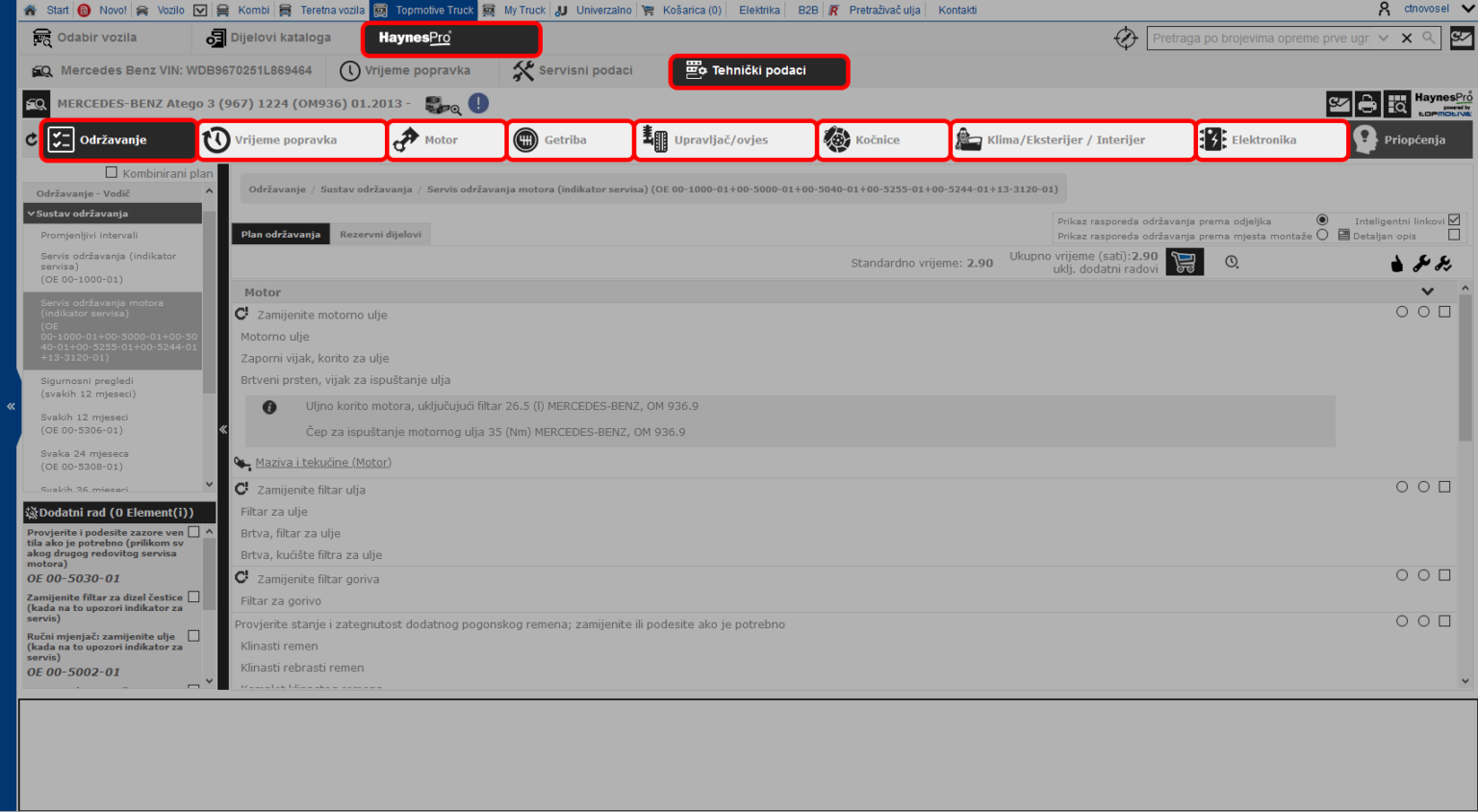Click the wrench with checkmark icon

[1442, 263]
